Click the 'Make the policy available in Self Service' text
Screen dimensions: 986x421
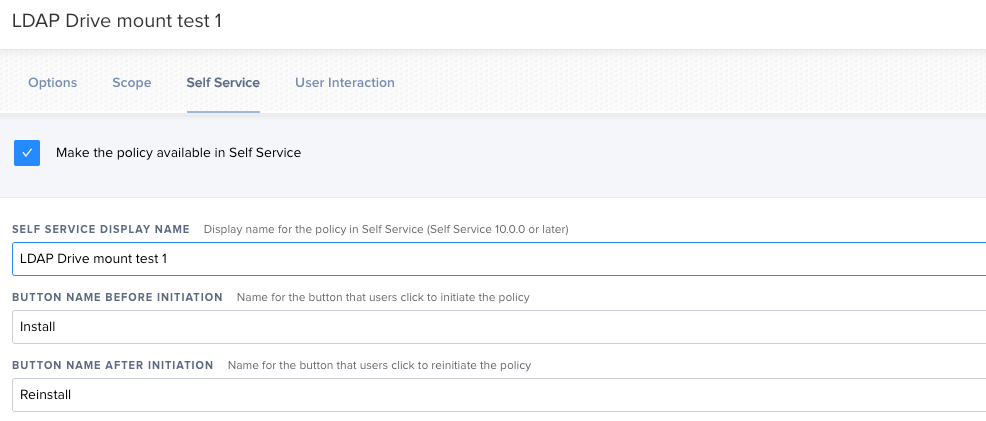click(x=179, y=153)
